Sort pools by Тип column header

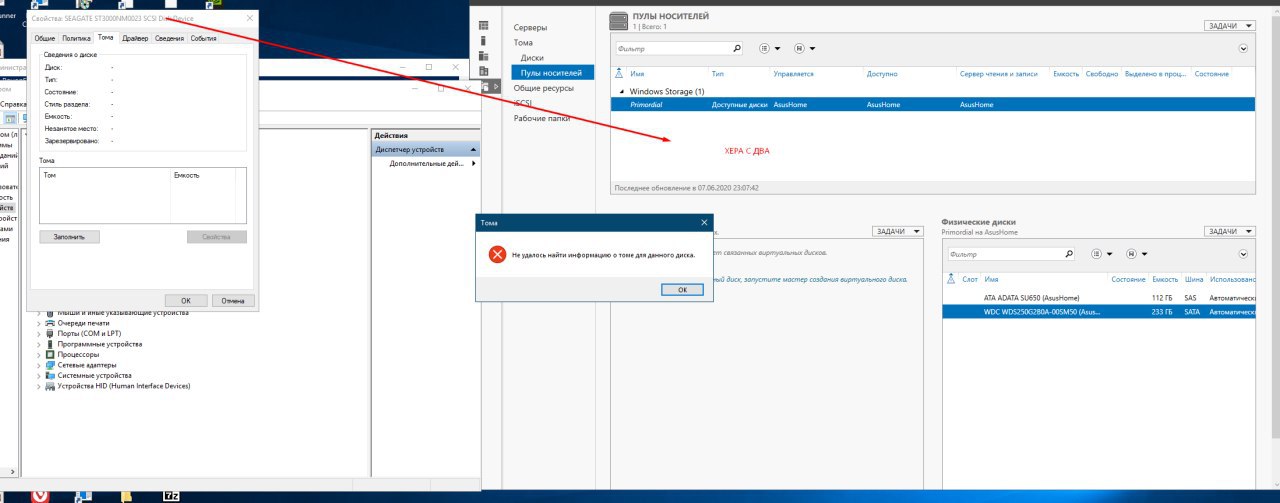[717, 74]
